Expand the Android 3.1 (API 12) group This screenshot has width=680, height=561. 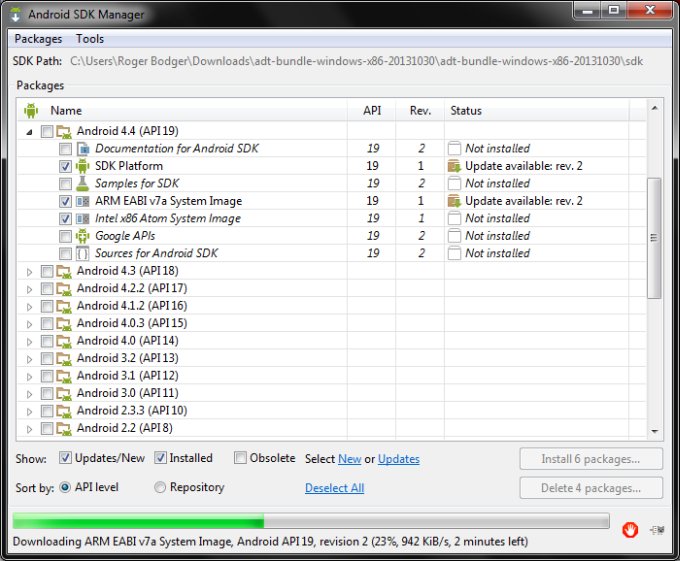pos(29,377)
